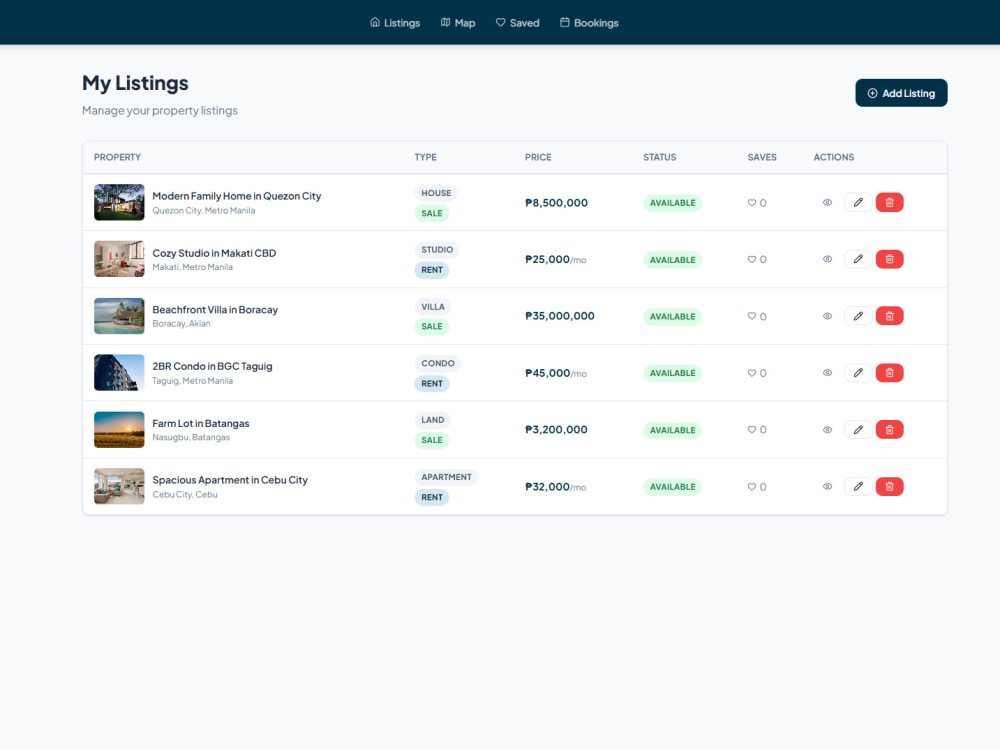Viewport: 1000px width, 750px height.
Task: Click the STUDIO type badge
Action: click(x=437, y=250)
